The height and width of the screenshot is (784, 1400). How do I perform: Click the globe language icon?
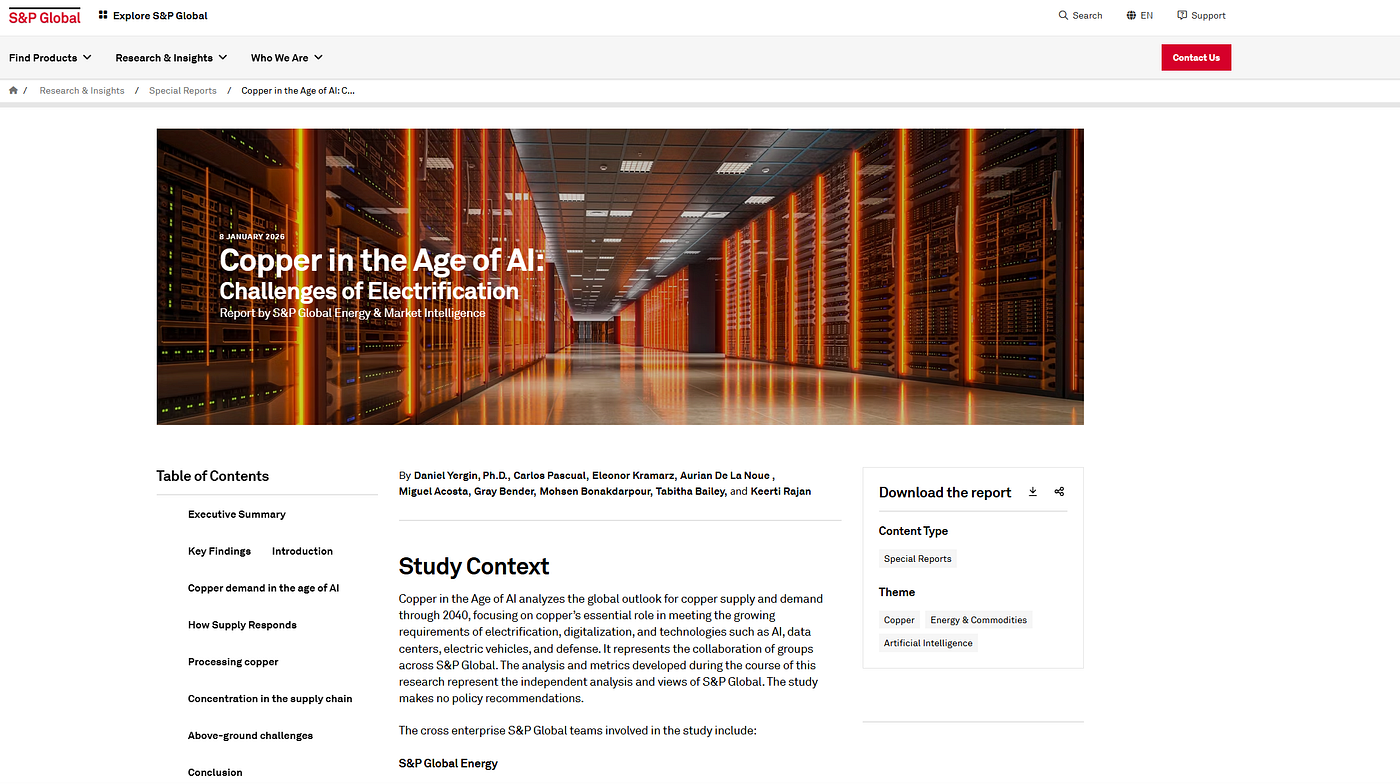click(x=1131, y=16)
